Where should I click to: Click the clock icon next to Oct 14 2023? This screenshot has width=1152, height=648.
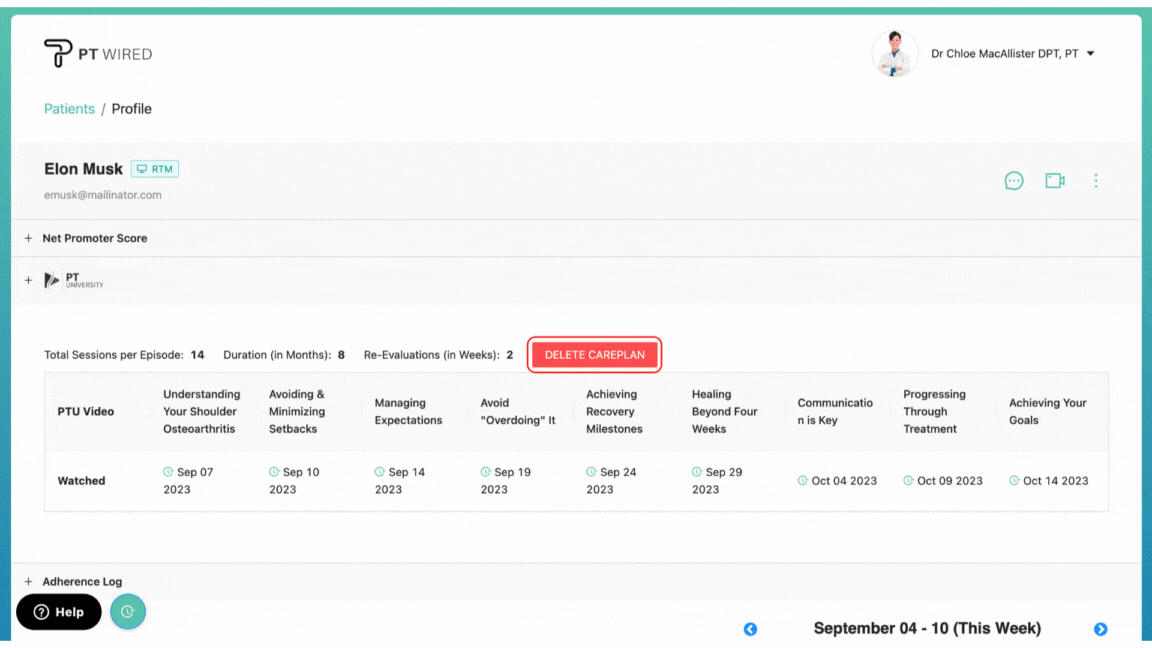(1014, 481)
